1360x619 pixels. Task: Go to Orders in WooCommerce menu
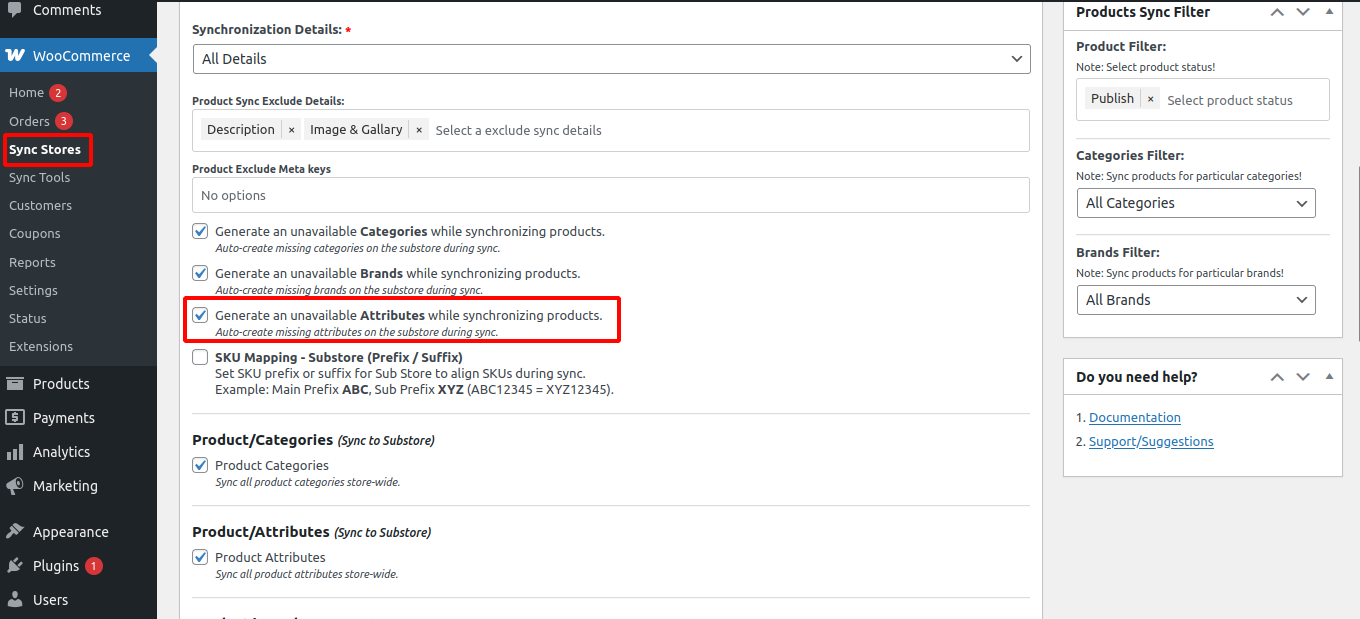[x=29, y=121]
